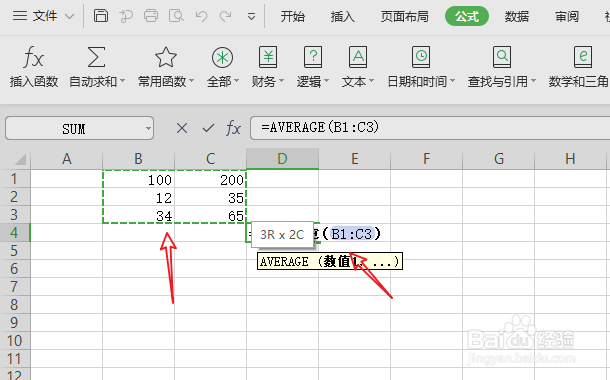This screenshot has width=610, height=380.
Task: Click the 日期和时间 functions icon
Action: [421, 57]
